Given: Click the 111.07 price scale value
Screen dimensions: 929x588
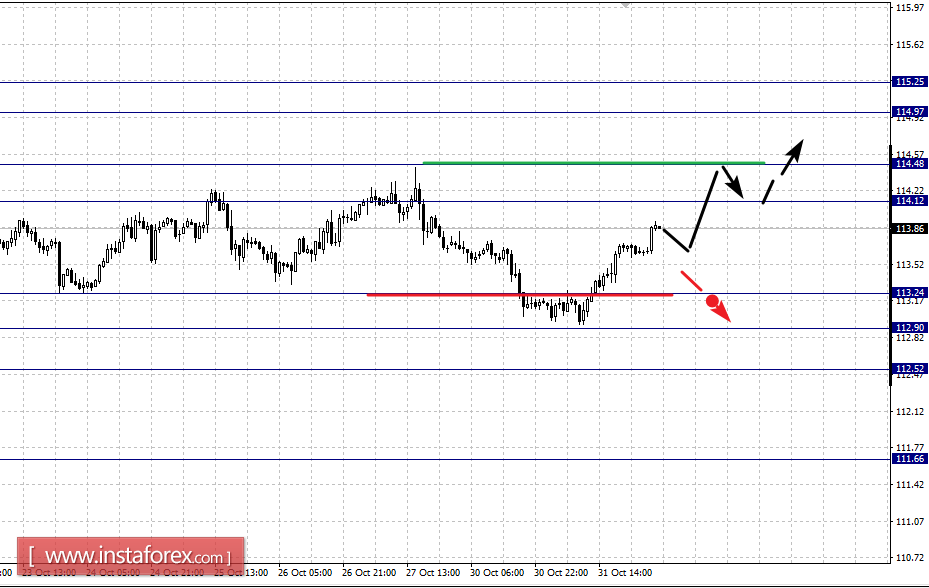Looking at the screenshot, I should pos(910,522).
